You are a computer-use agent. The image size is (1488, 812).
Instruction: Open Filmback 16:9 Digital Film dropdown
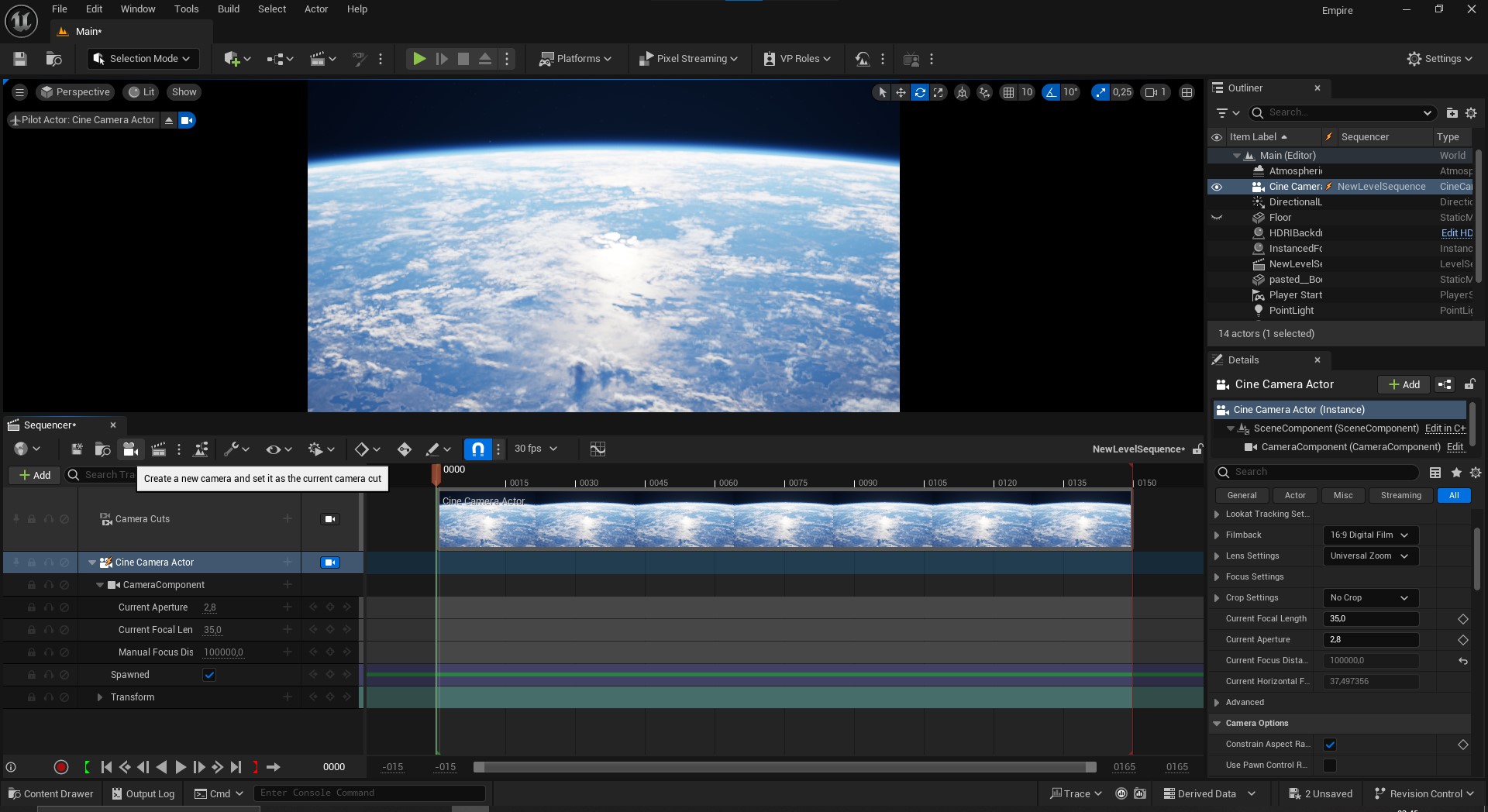coord(1369,535)
